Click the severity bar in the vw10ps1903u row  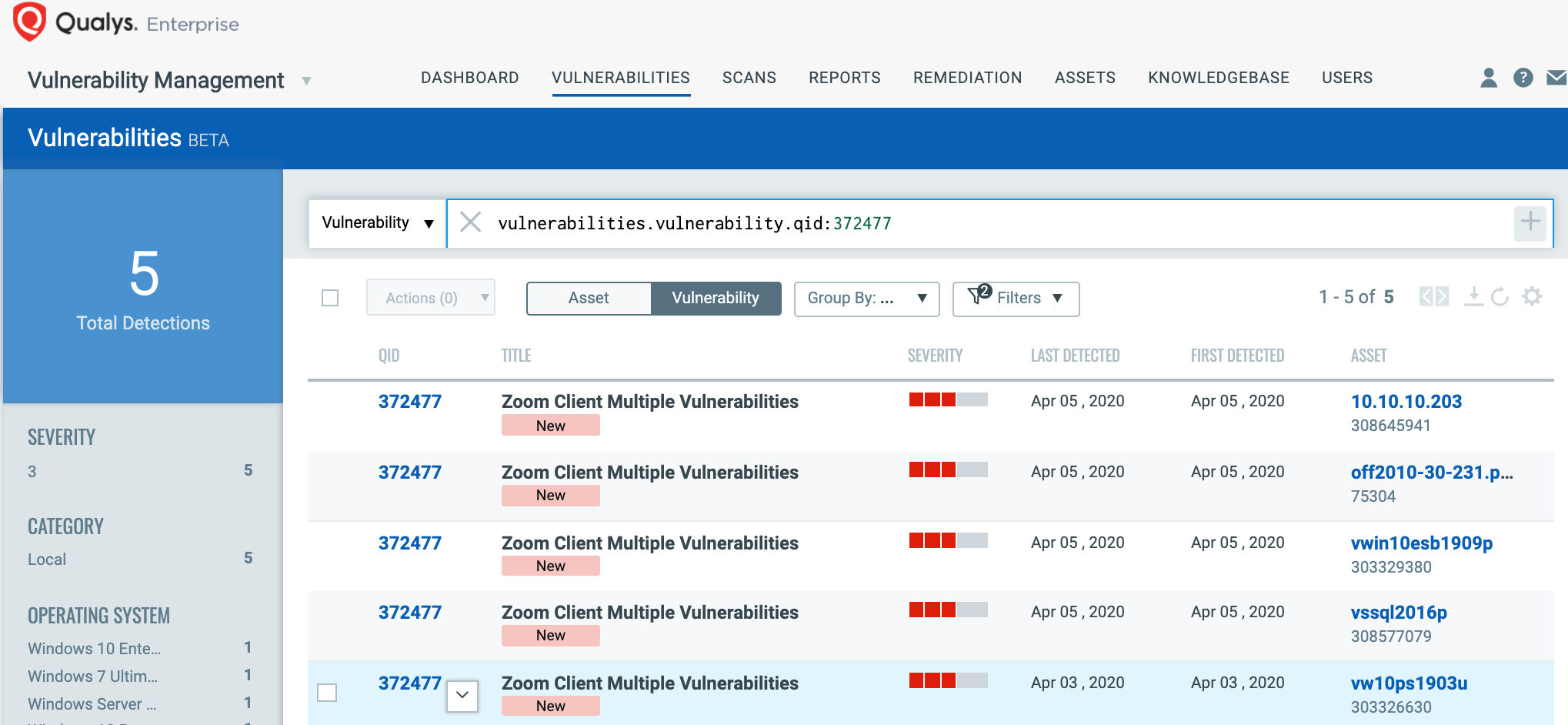pos(948,680)
